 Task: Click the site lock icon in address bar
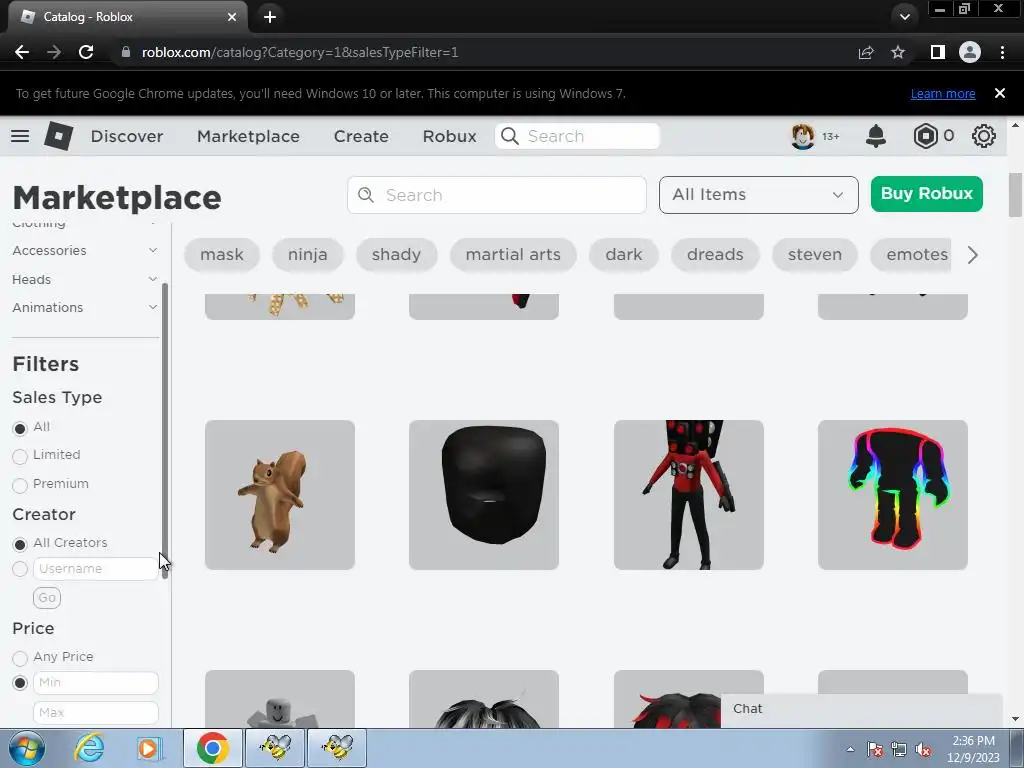[126, 52]
